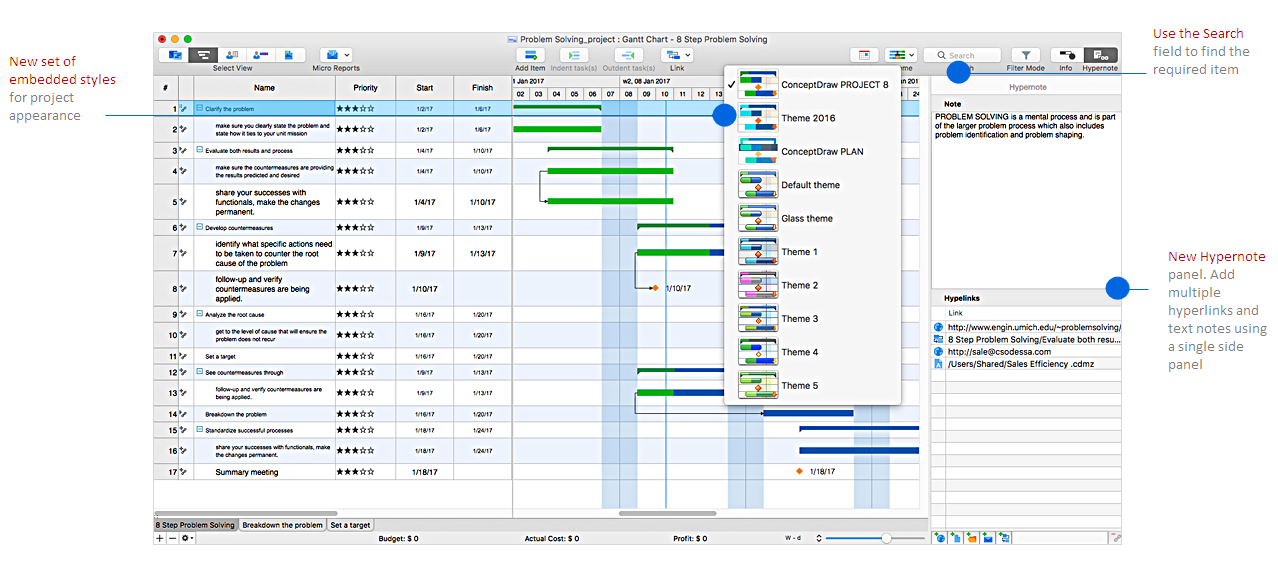The width and height of the screenshot is (1278, 579).
Task: Click the add document hyperlink icon
Action: (956, 538)
